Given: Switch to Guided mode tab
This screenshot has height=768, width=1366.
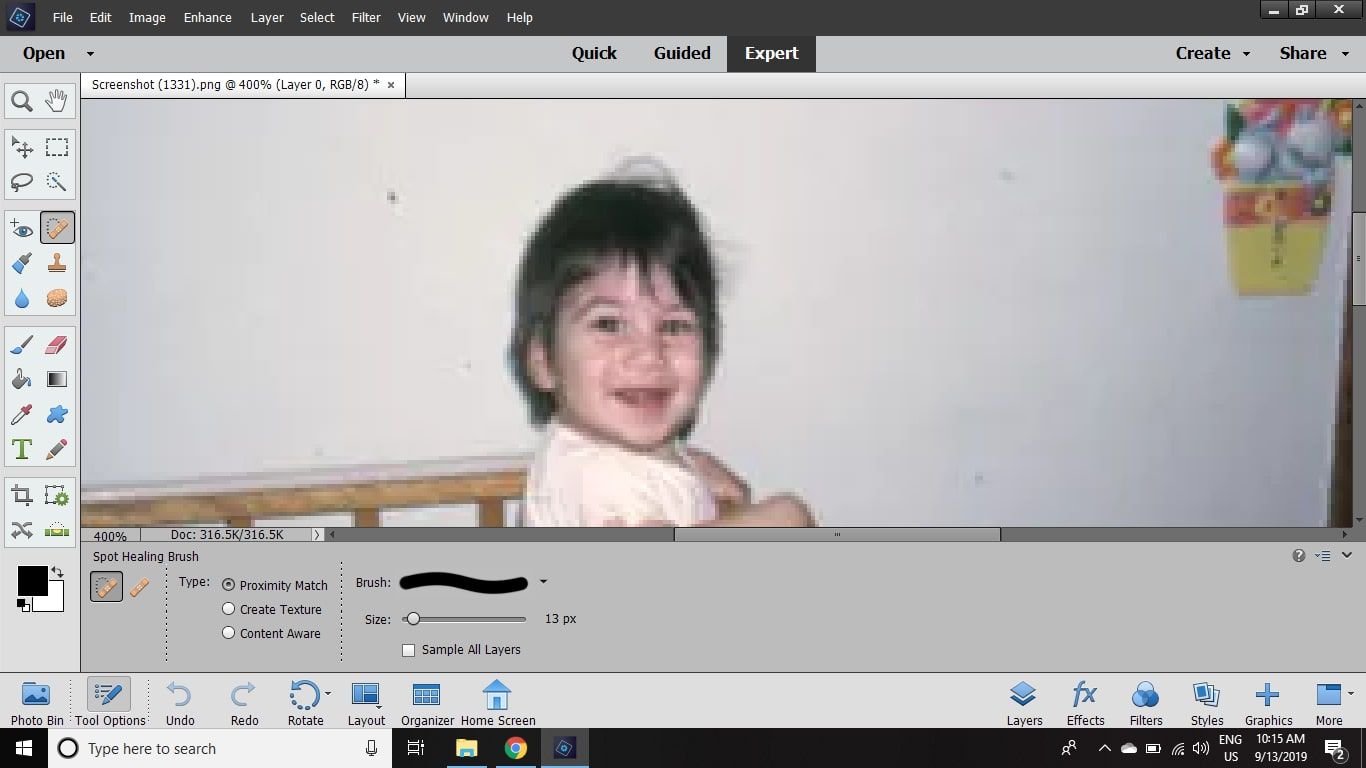Looking at the screenshot, I should [682, 53].
